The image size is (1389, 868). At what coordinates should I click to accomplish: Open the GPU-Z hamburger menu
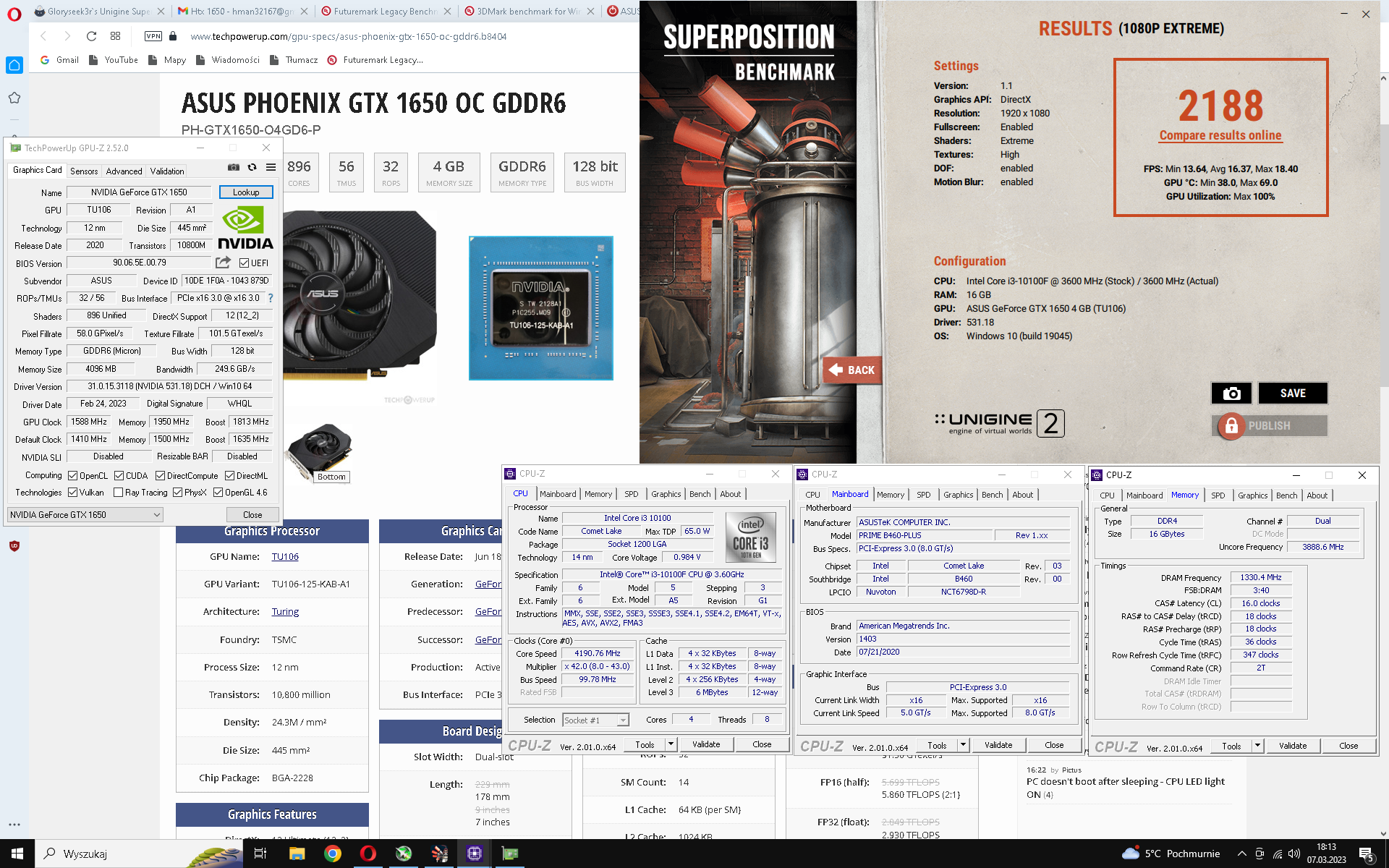click(271, 167)
